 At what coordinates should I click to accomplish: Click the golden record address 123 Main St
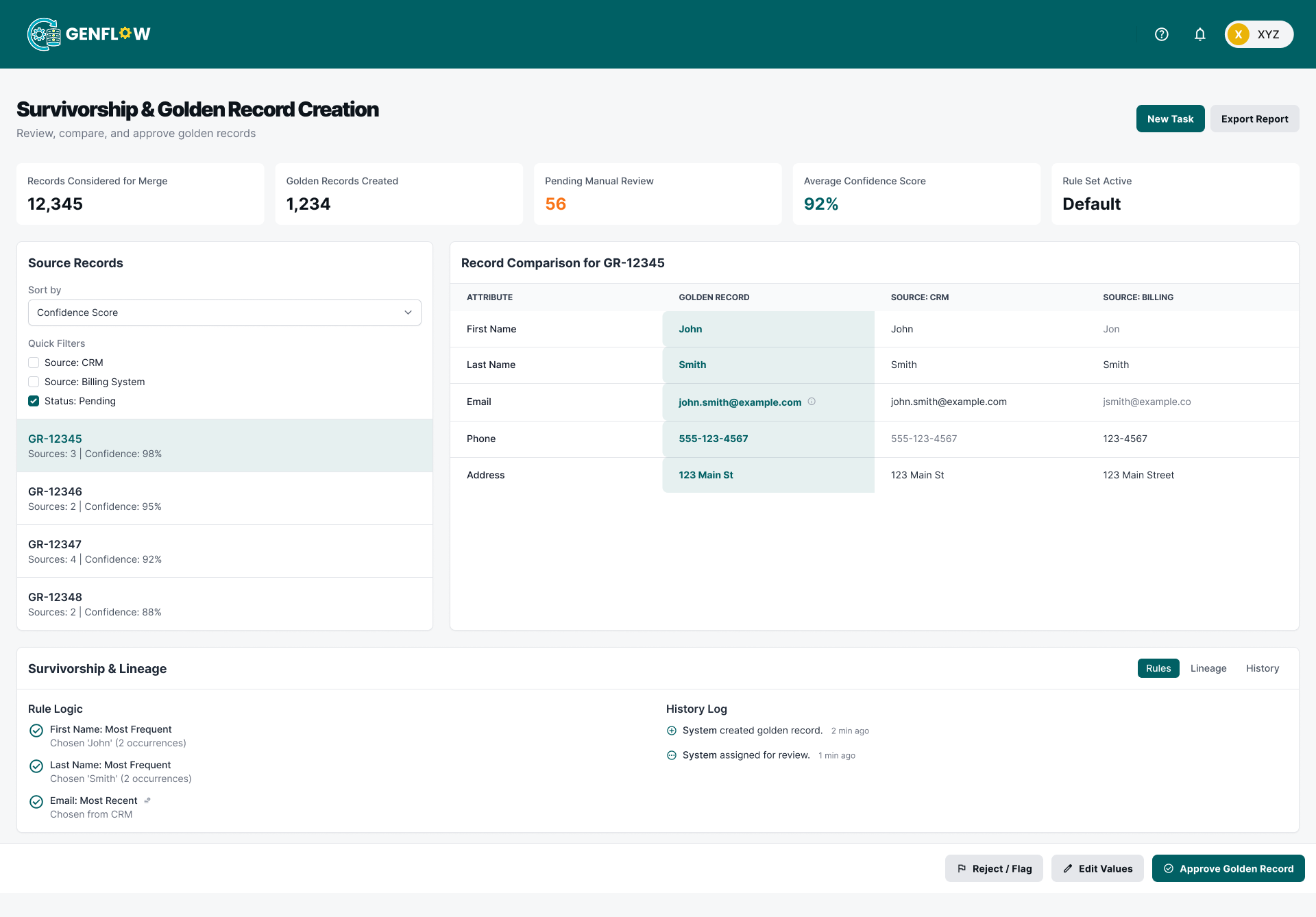pyautogui.click(x=706, y=475)
